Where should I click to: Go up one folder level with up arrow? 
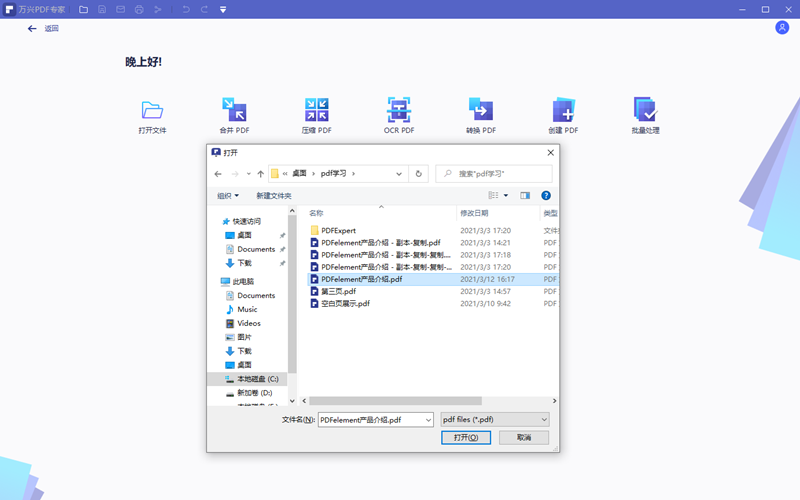[261, 174]
